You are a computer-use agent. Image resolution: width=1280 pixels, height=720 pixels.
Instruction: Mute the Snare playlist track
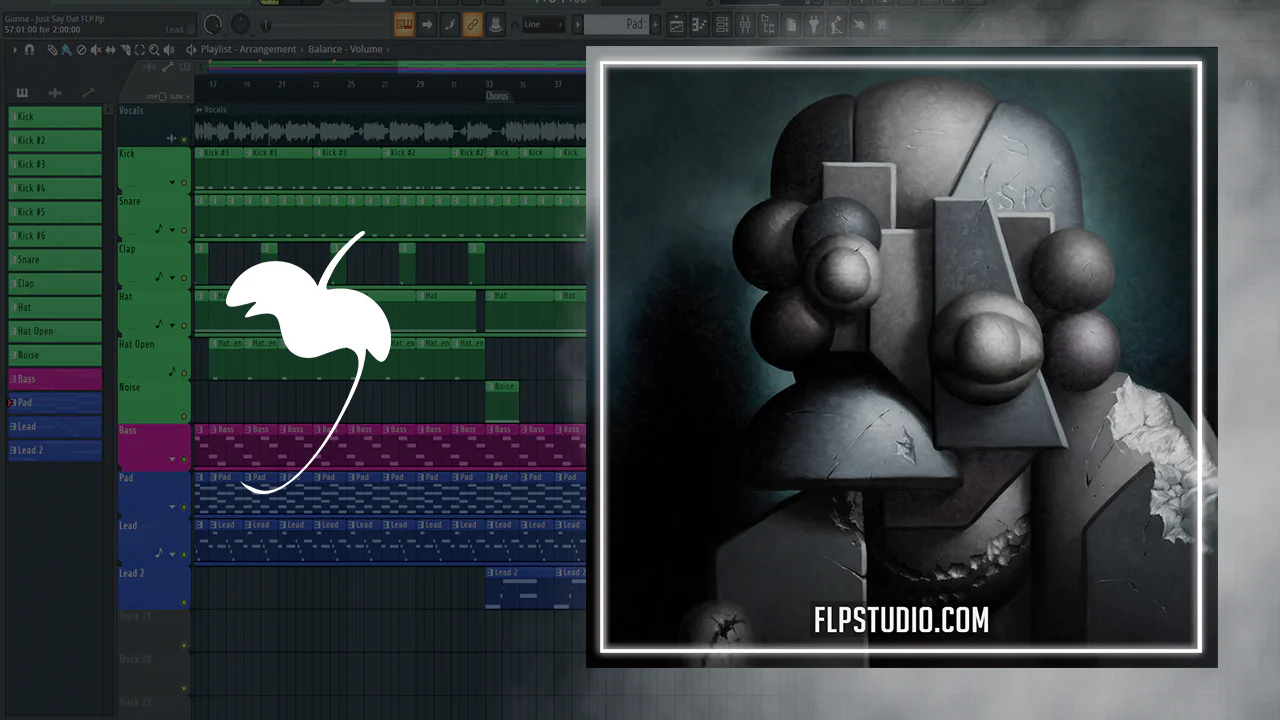(x=184, y=230)
